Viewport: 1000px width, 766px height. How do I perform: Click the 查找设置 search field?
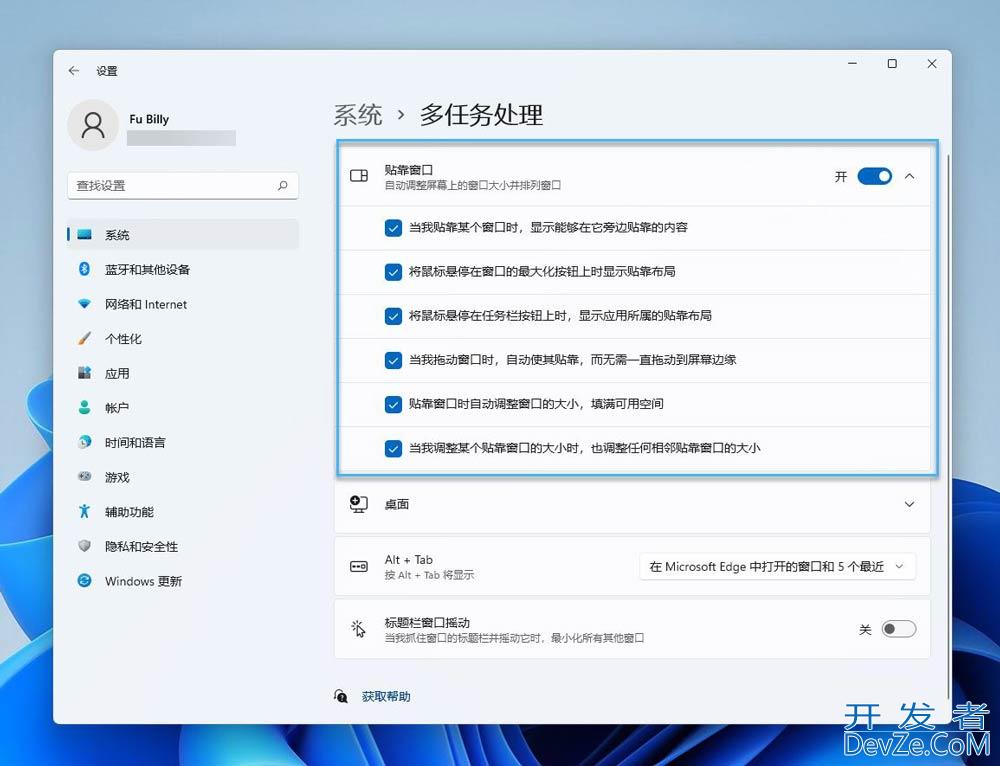(182, 186)
